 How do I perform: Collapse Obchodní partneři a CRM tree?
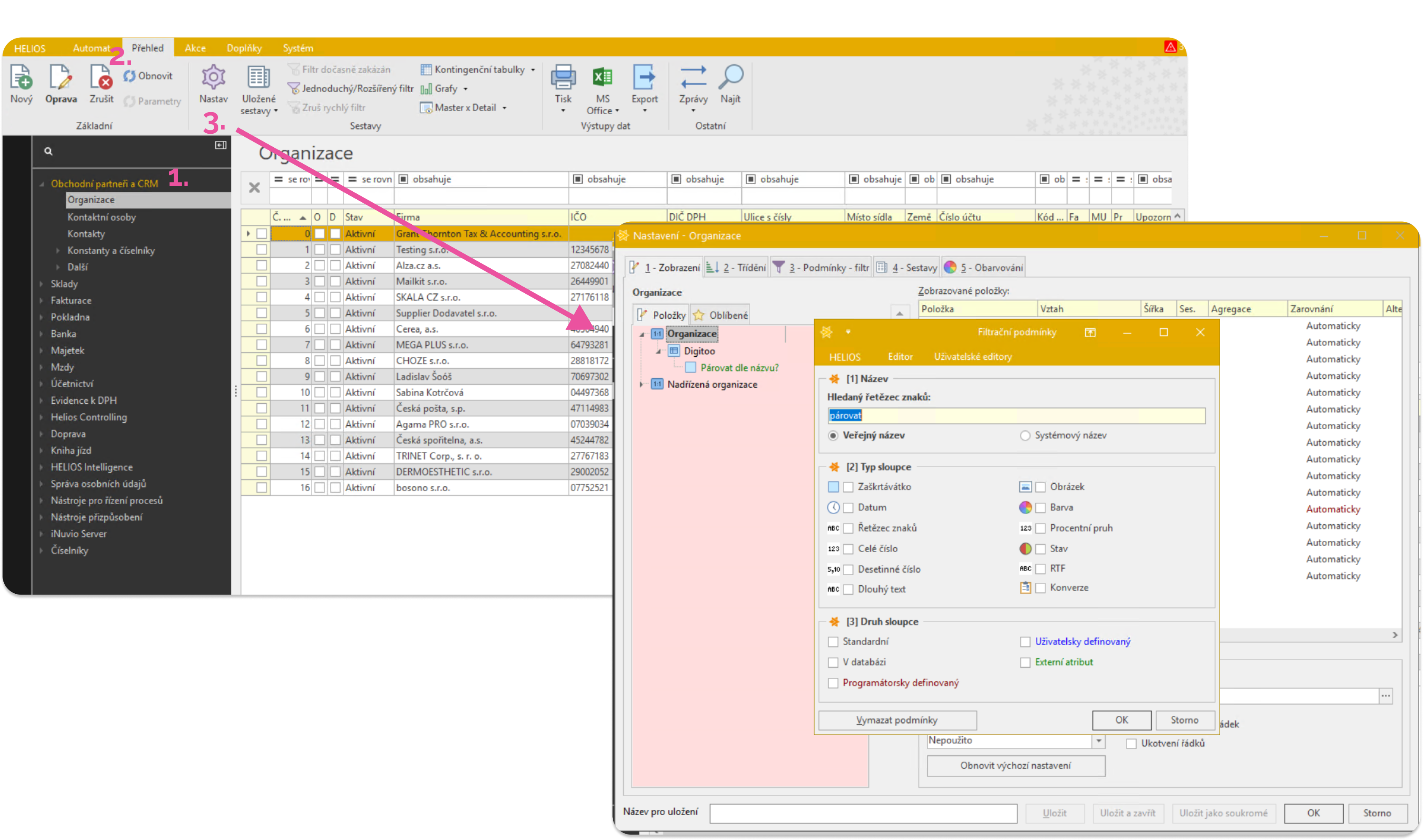42,184
